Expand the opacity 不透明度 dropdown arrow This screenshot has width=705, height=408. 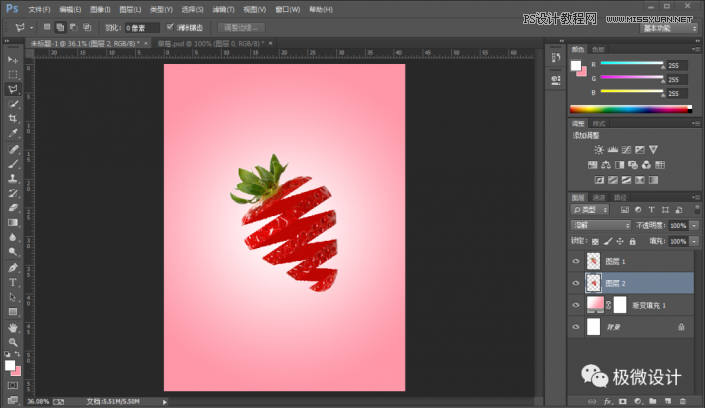tap(693, 226)
